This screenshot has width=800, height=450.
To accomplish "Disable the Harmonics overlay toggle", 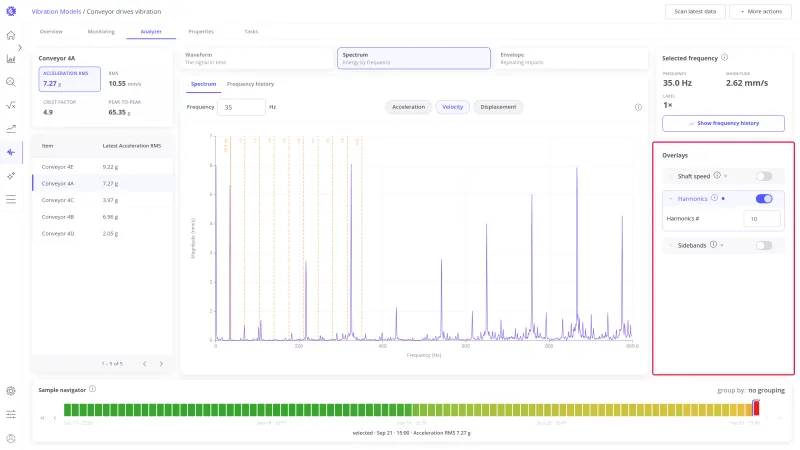I will point(764,199).
